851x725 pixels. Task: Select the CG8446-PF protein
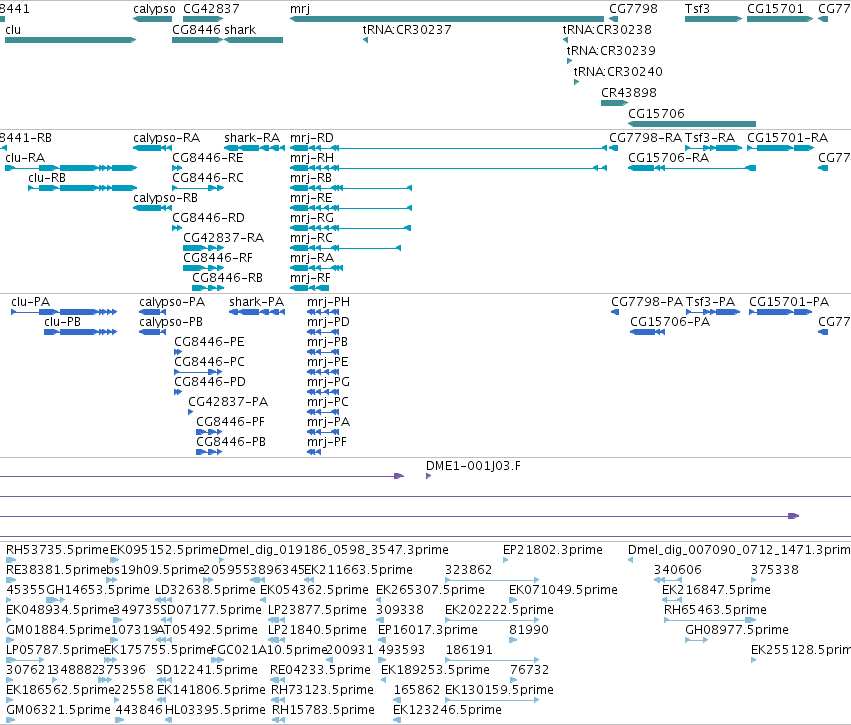tap(209, 431)
